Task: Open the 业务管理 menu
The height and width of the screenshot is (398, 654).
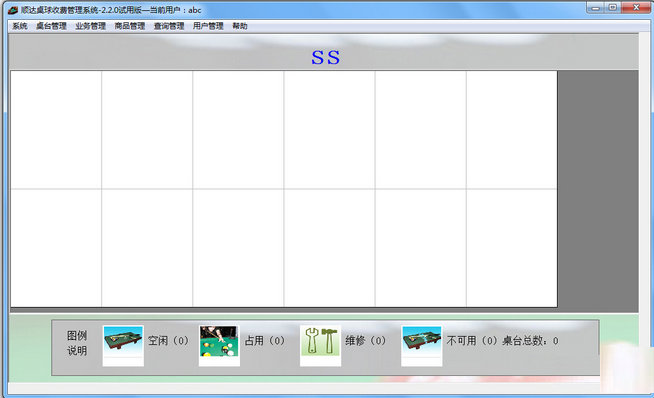Action: 91,26
